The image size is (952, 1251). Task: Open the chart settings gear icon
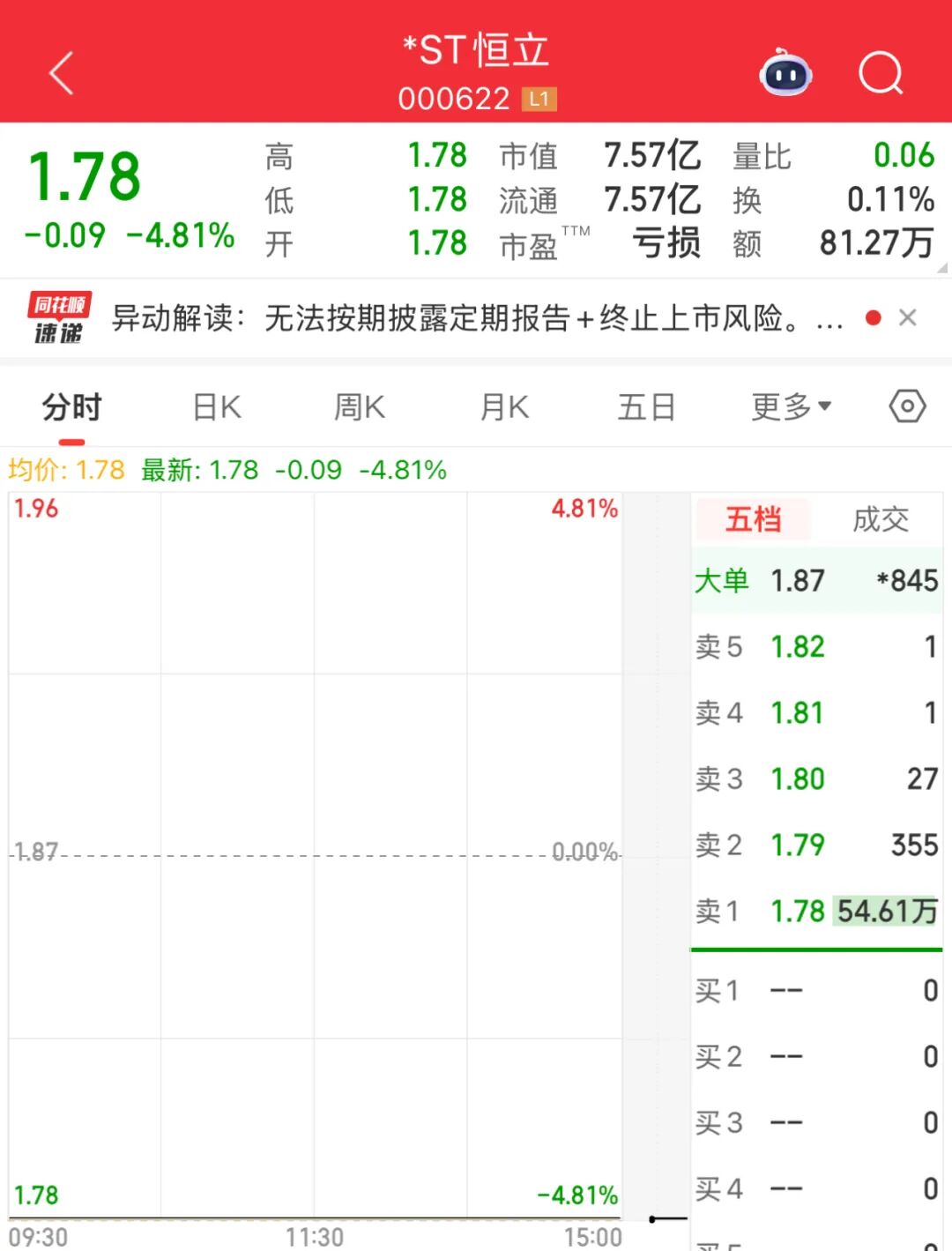click(x=906, y=406)
